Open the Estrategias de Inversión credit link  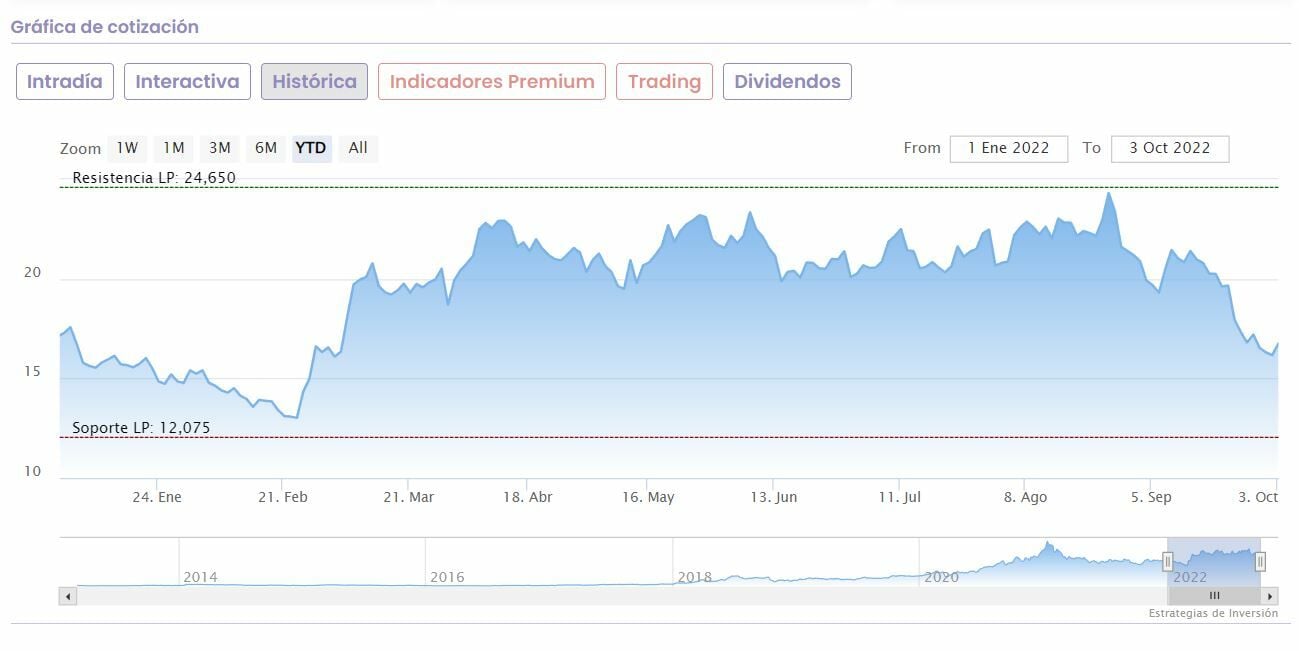(x=1212, y=614)
